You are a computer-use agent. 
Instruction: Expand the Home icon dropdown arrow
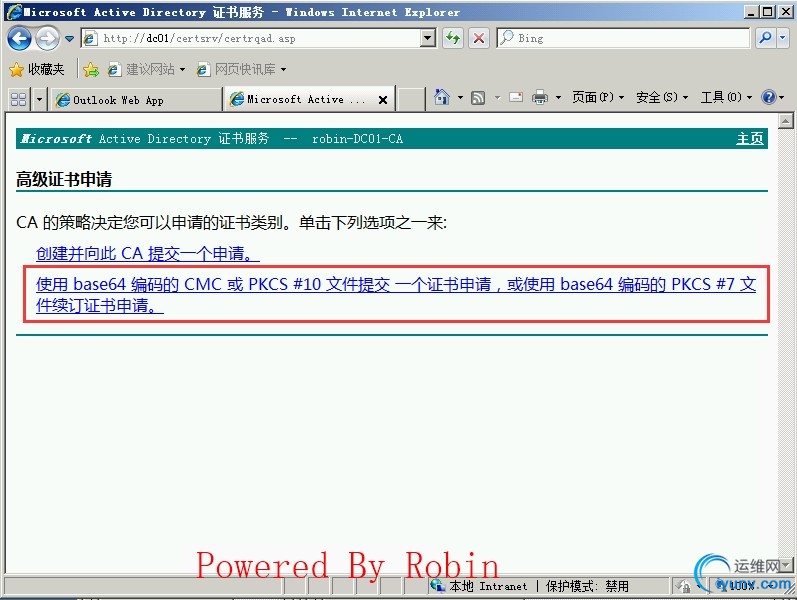coord(461,98)
